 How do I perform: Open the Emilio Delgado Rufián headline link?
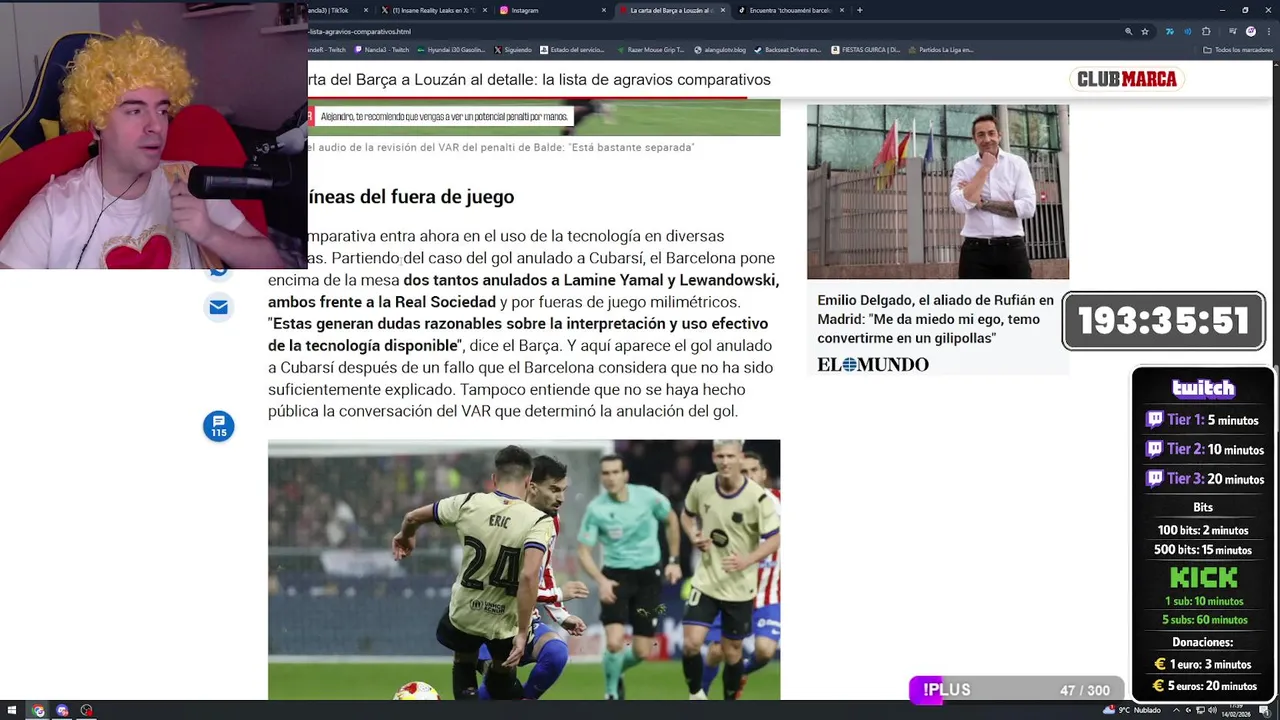coord(935,319)
